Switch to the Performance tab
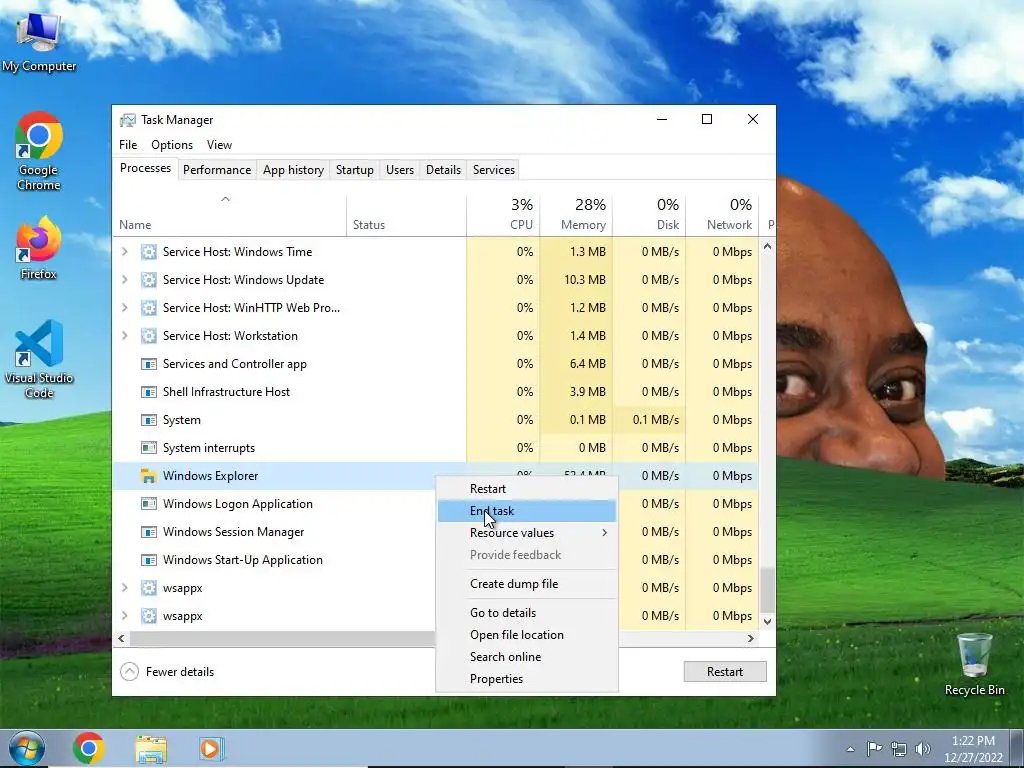1024x768 pixels. (217, 170)
